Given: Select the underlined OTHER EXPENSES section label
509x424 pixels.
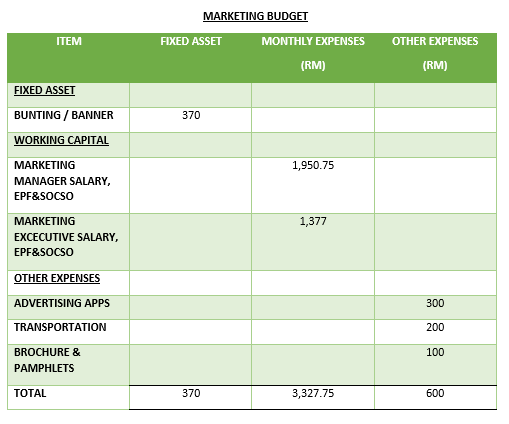Looking at the screenshot, I should [x=57, y=278].
